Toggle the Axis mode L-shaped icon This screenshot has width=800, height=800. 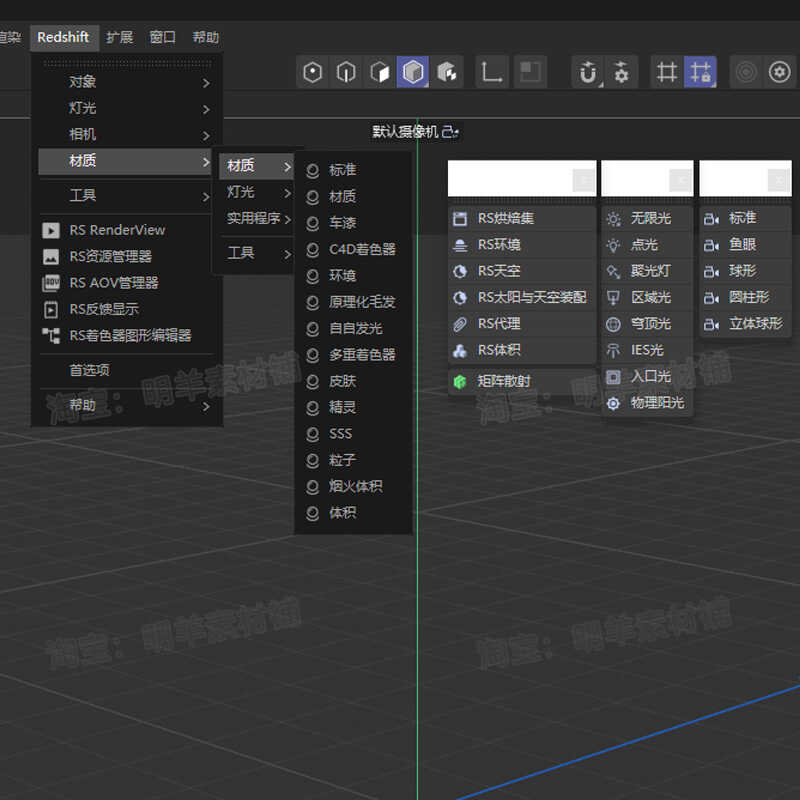[x=492, y=72]
